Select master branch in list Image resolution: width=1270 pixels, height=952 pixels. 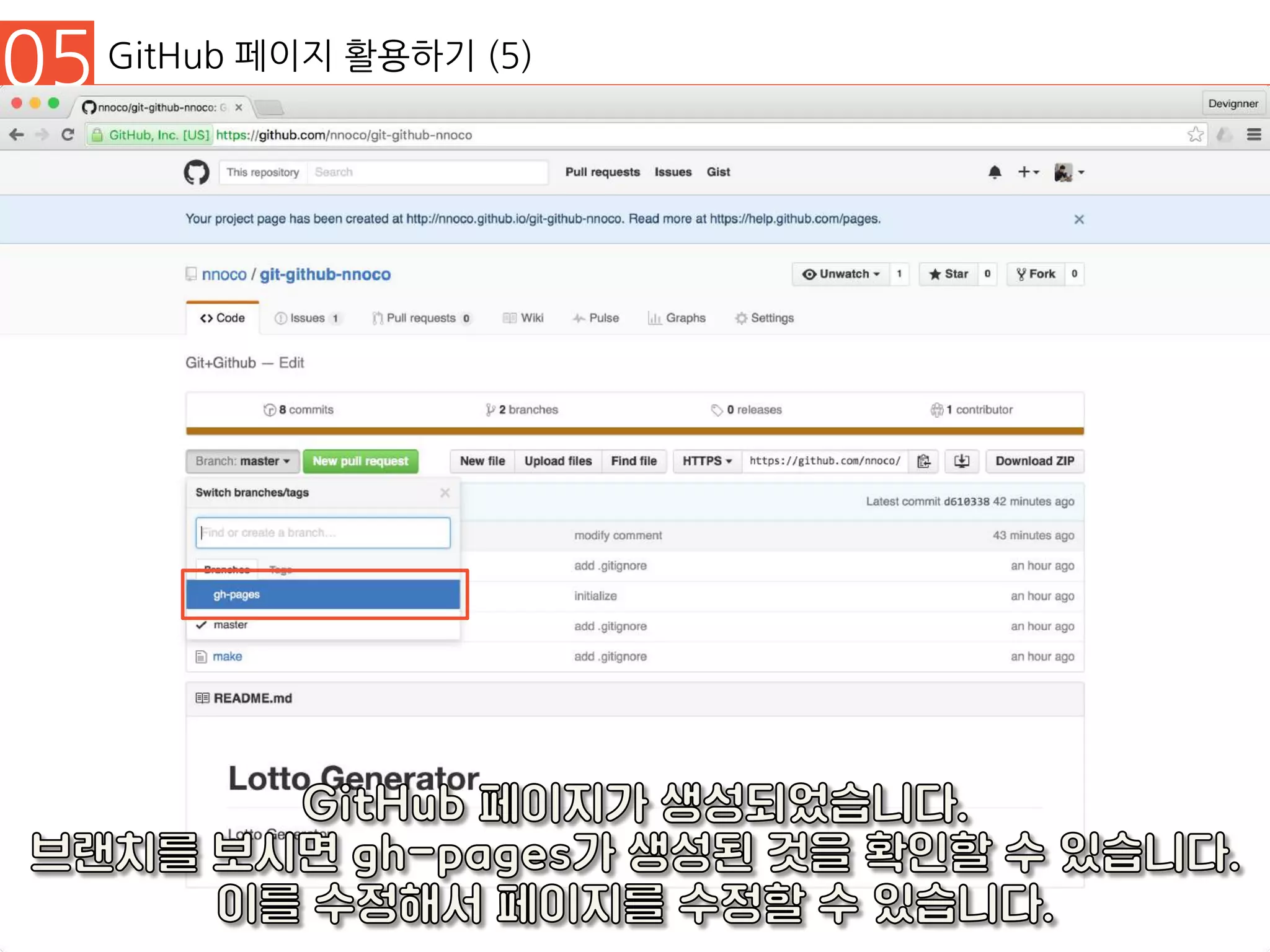tap(323, 625)
